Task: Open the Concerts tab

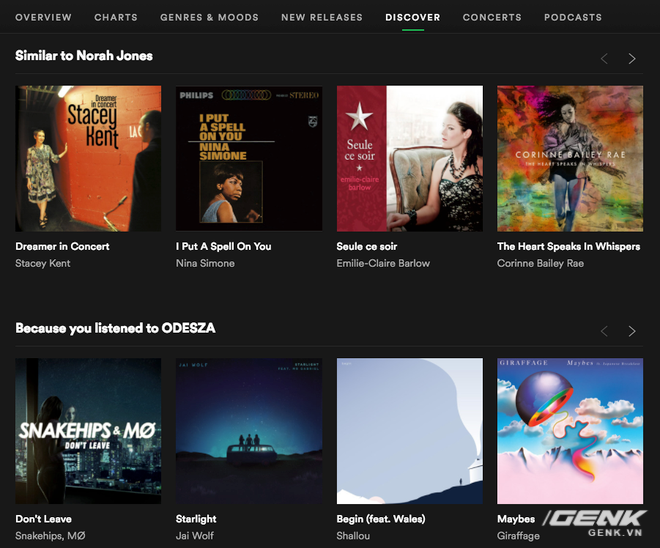Action: [492, 17]
